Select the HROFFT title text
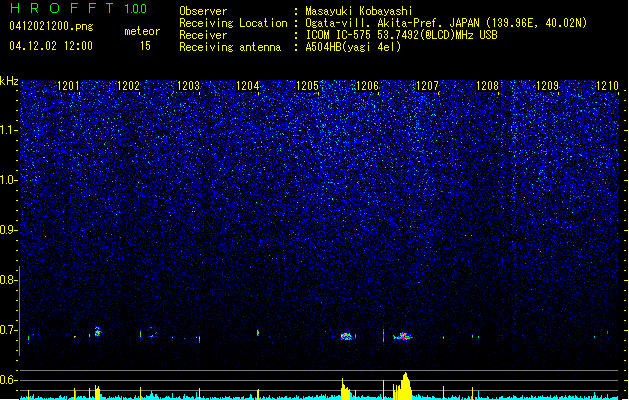This screenshot has height=400, width=629. pyautogui.click(x=62, y=8)
